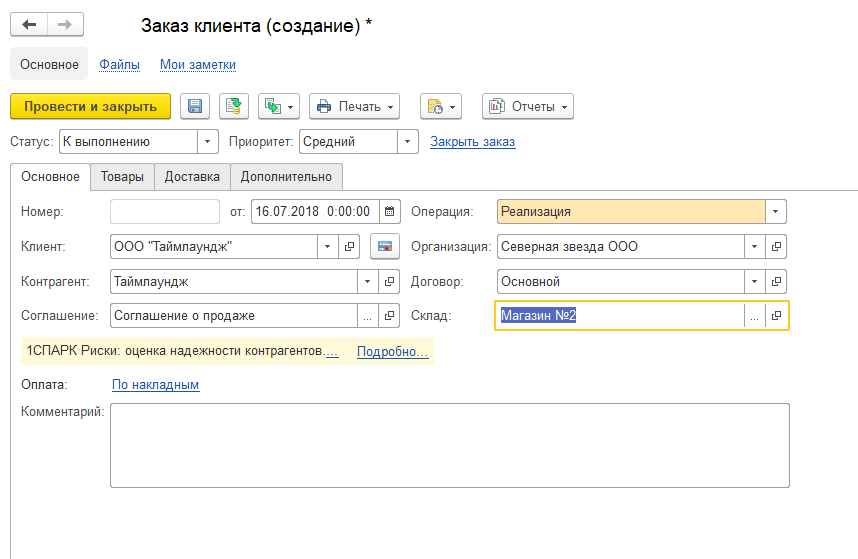Expand the Клиент dropdown arrow
Viewport: 858px width, 559px height.
tap(327, 247)
